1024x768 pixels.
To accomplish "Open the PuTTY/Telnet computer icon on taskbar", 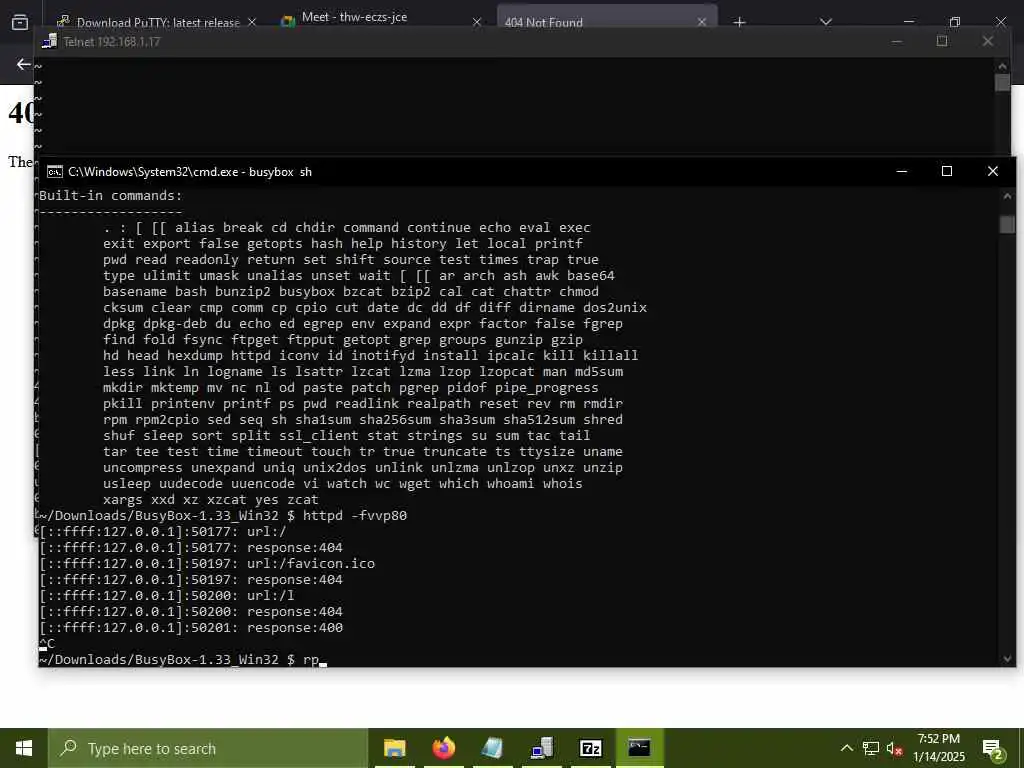I will tap(541, 748).
